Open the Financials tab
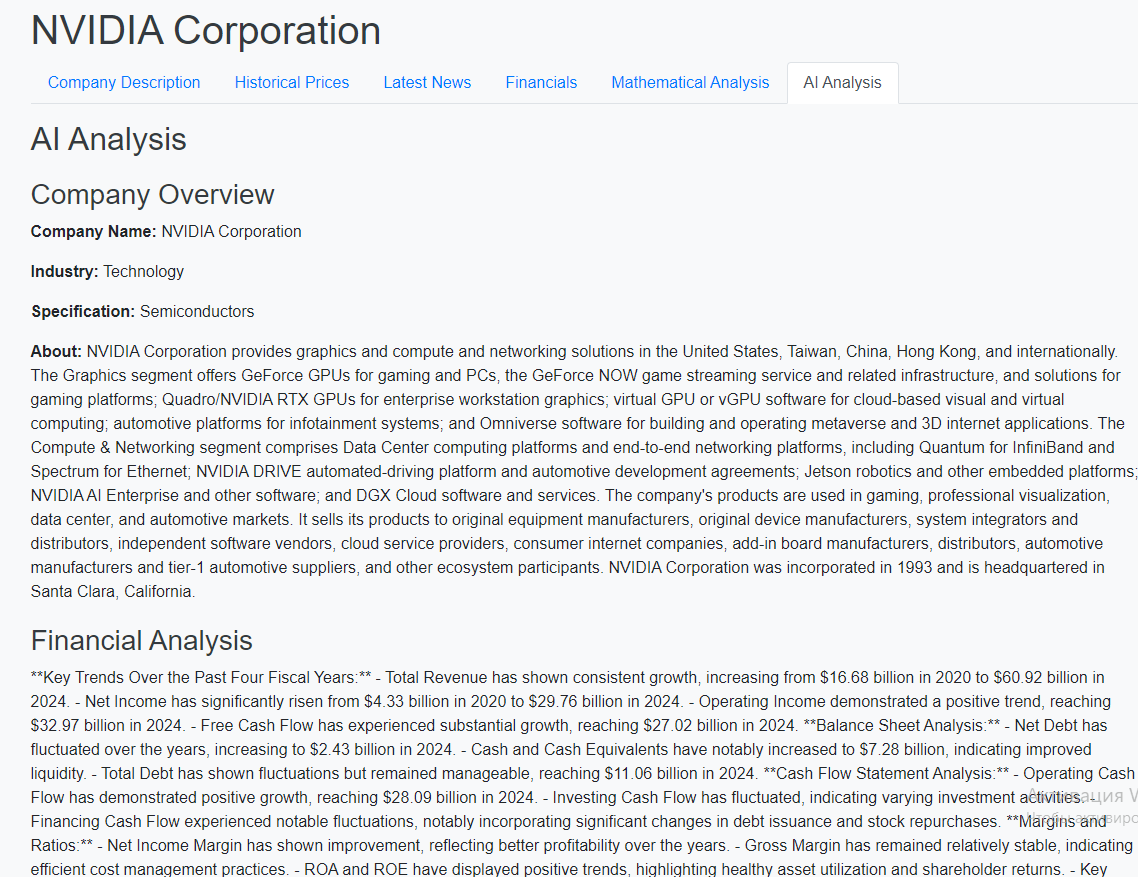 point(541,83)
